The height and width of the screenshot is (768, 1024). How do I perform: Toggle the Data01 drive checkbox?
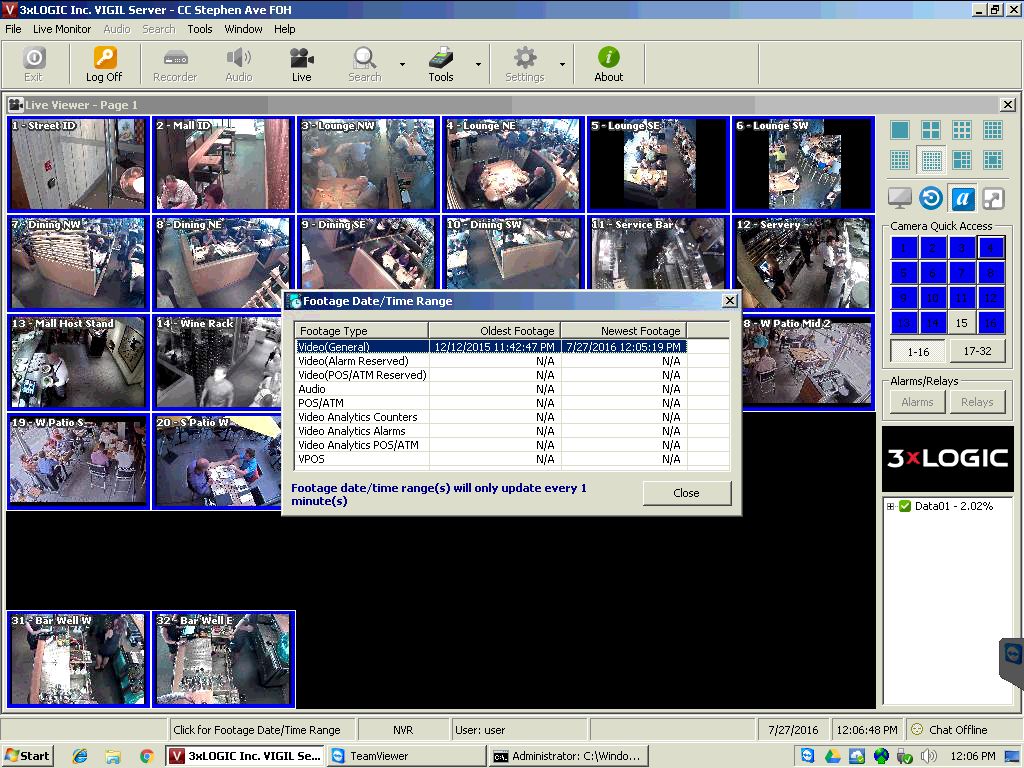pyautogui.click(x=905, y=506)
